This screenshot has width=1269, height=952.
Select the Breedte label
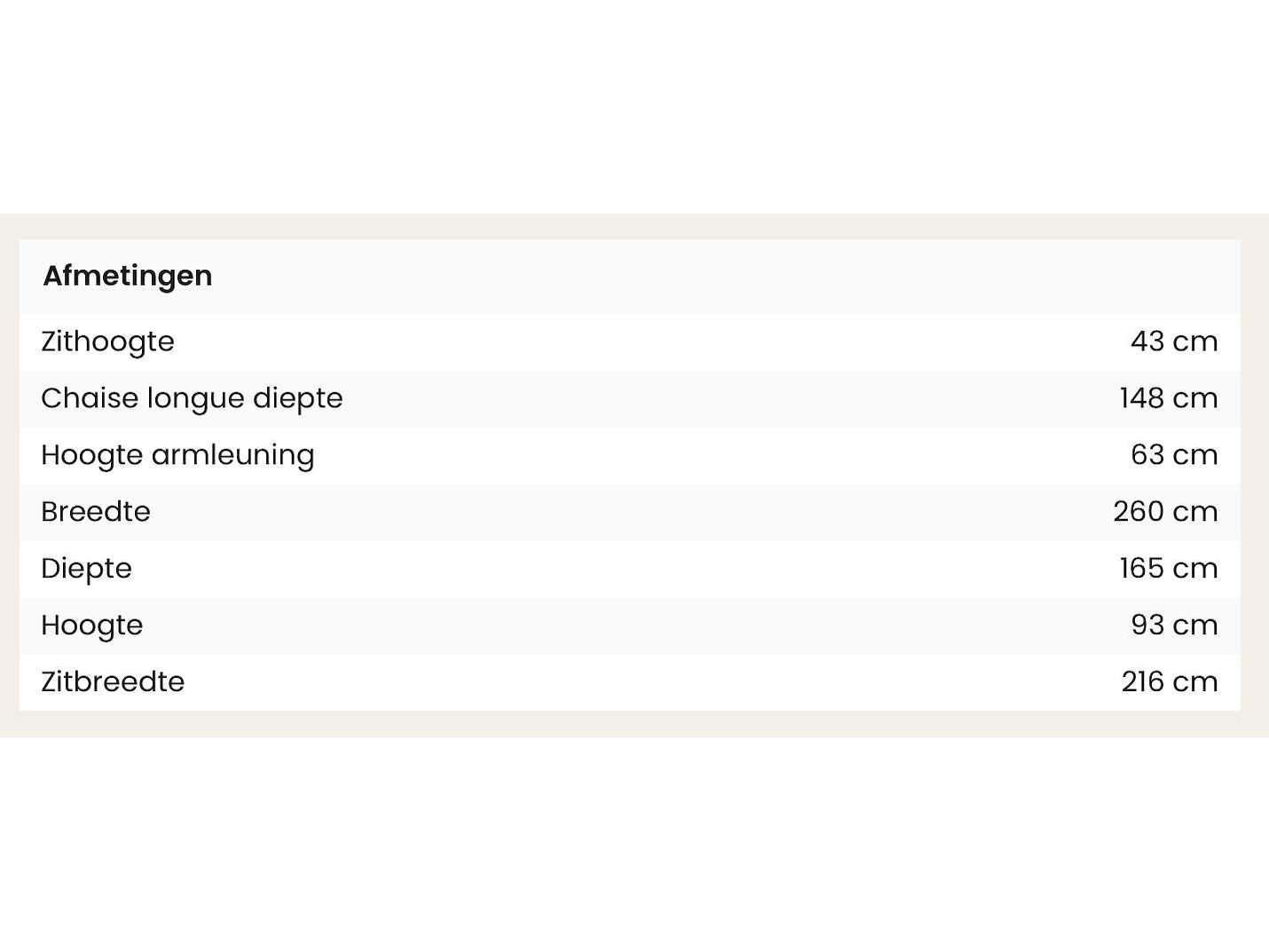(x=96, y=512)
